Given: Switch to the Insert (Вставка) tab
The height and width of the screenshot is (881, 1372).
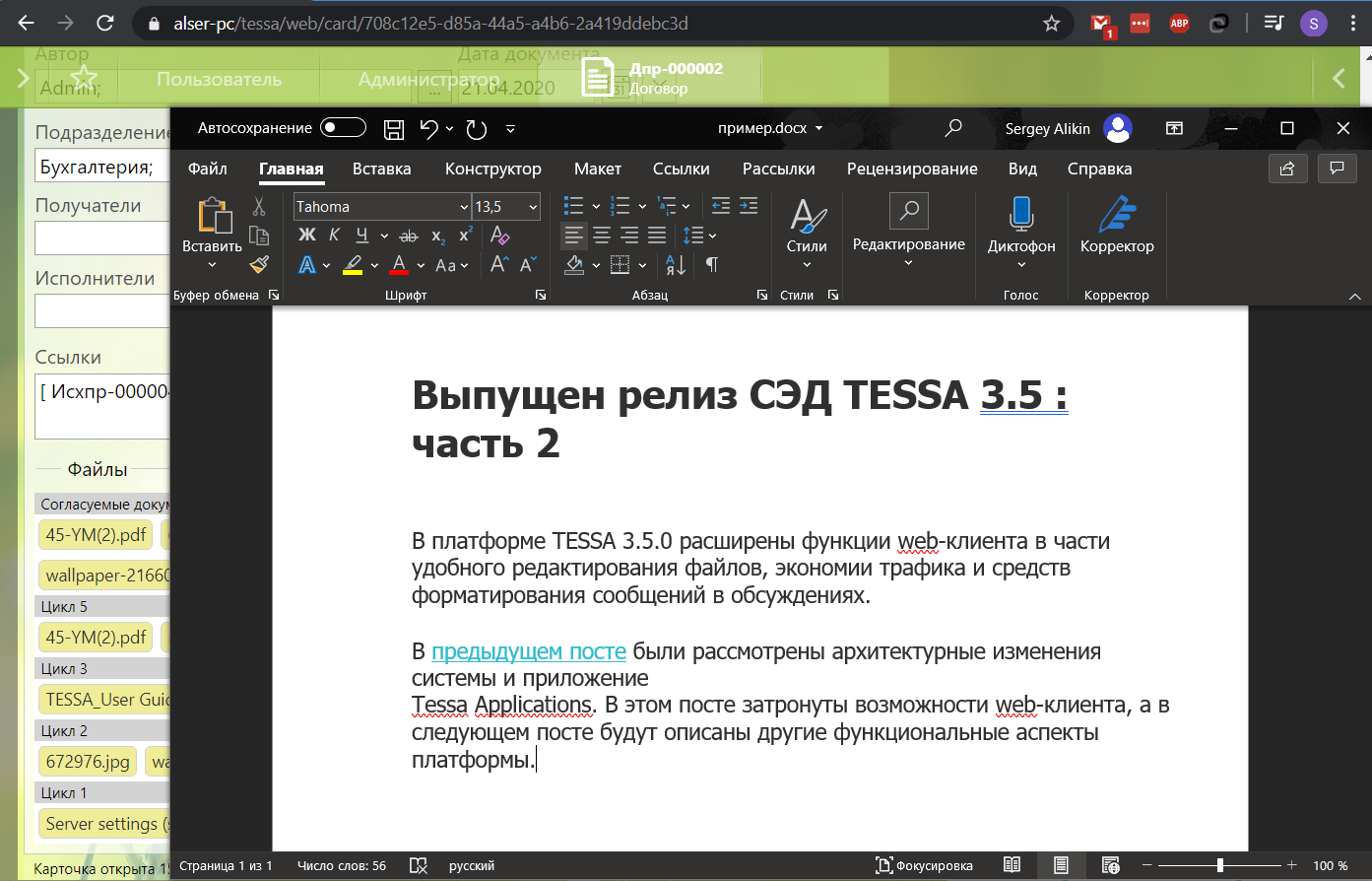Looking at the screenshot, I should pyautogui.click(x=381, y=169).
